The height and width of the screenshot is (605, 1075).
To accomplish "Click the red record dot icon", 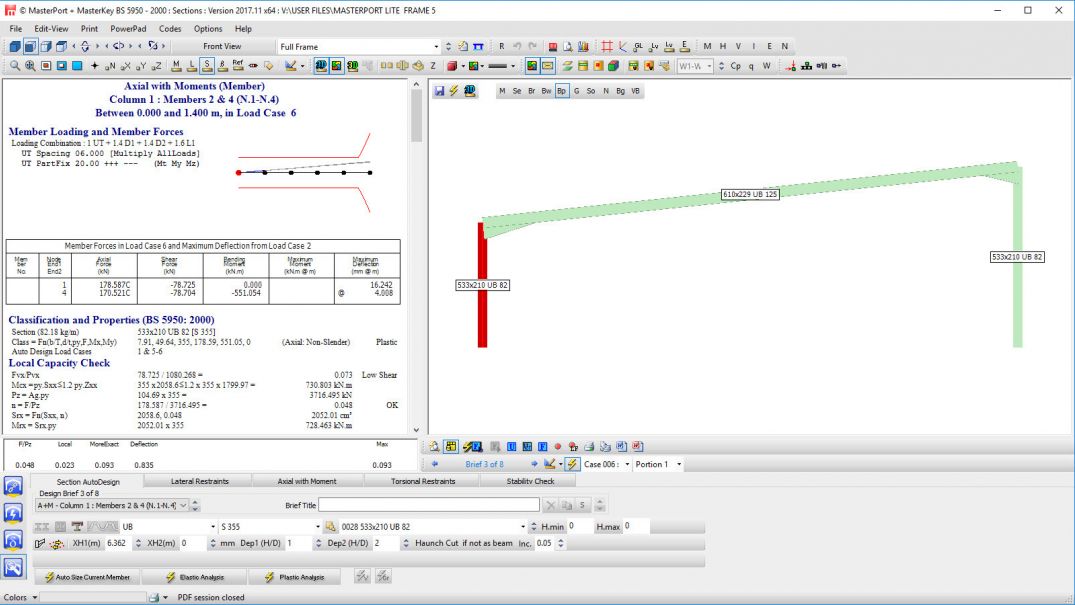I will coord(557,447).
